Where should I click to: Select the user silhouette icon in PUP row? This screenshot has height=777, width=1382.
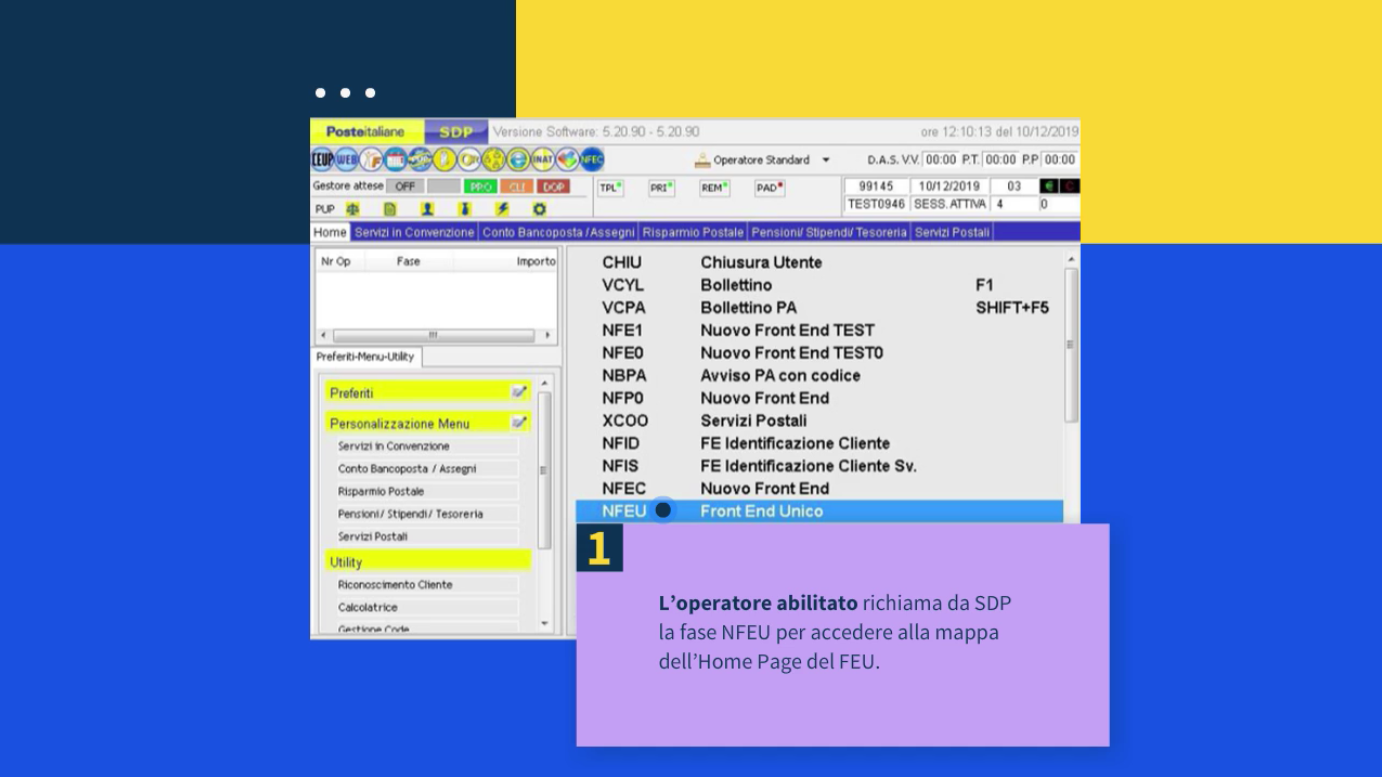[427, 210]
